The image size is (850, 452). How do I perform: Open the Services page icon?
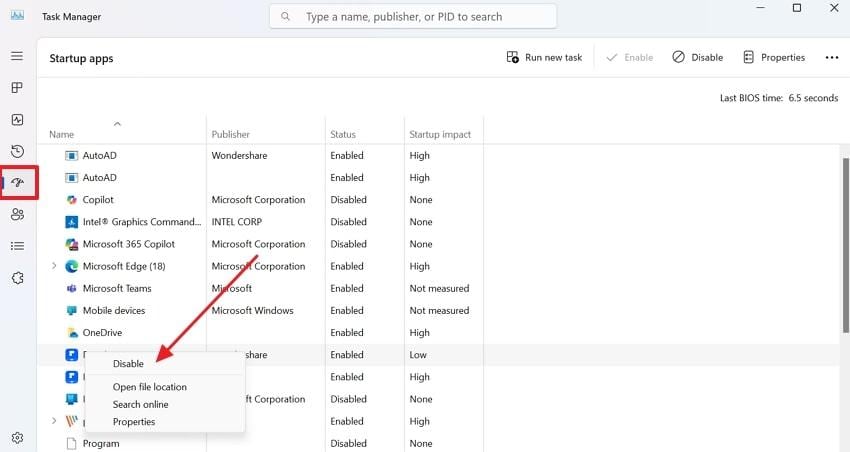point(17,278)
